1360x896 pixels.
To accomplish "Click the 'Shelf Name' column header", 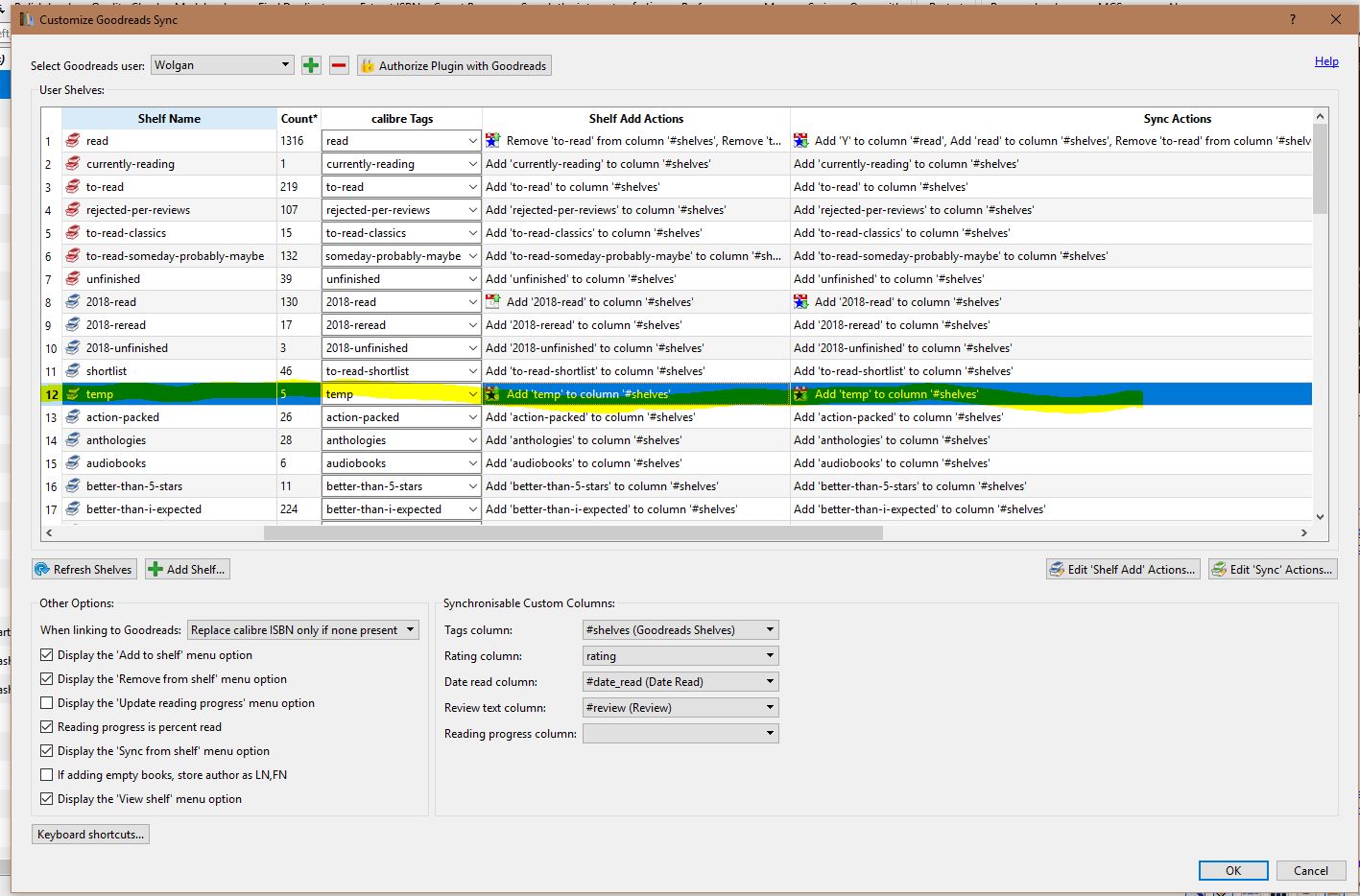I will pyautogui.click(x=169, y=119).
